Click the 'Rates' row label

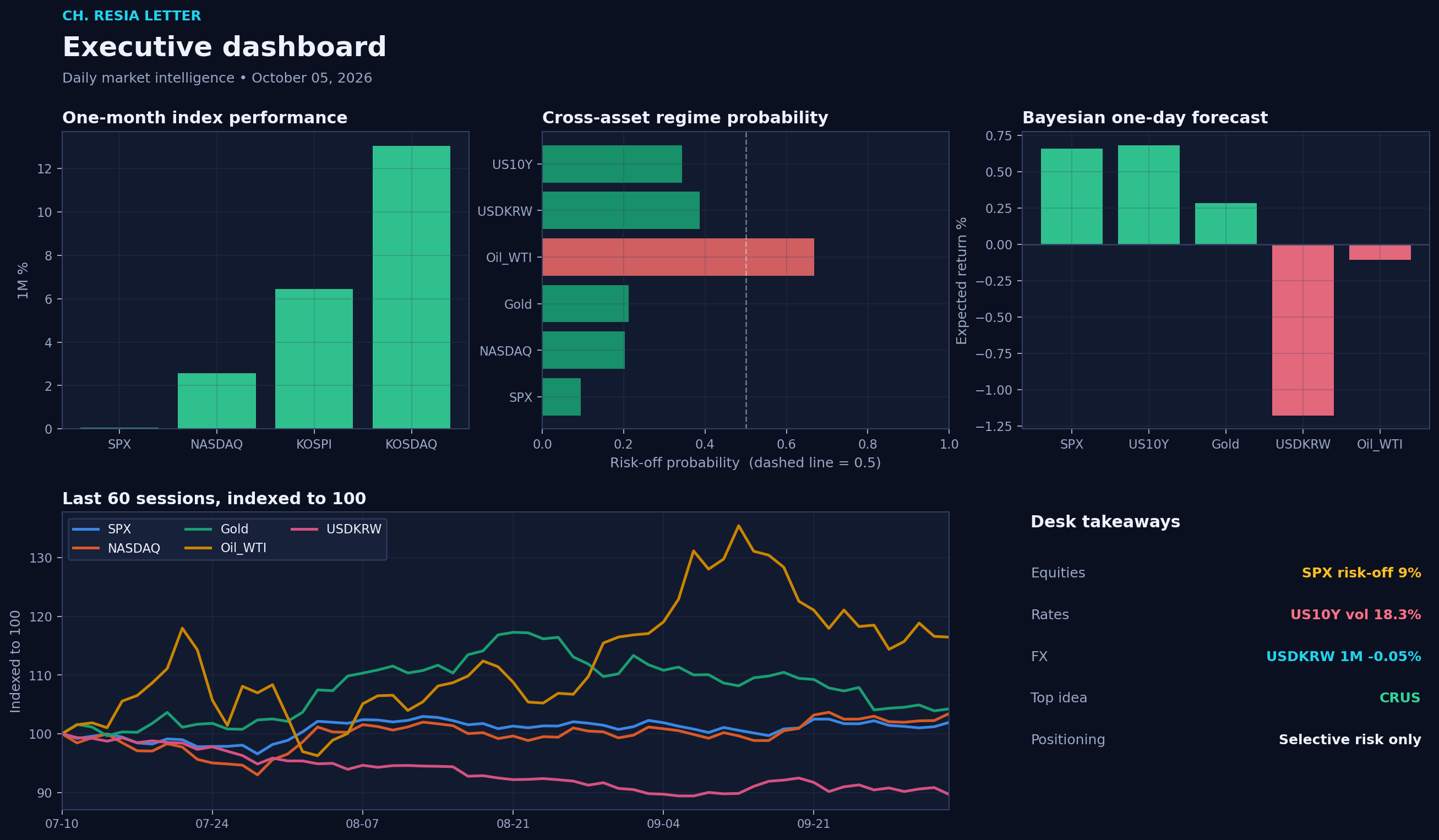click(x=1050, y=614)
